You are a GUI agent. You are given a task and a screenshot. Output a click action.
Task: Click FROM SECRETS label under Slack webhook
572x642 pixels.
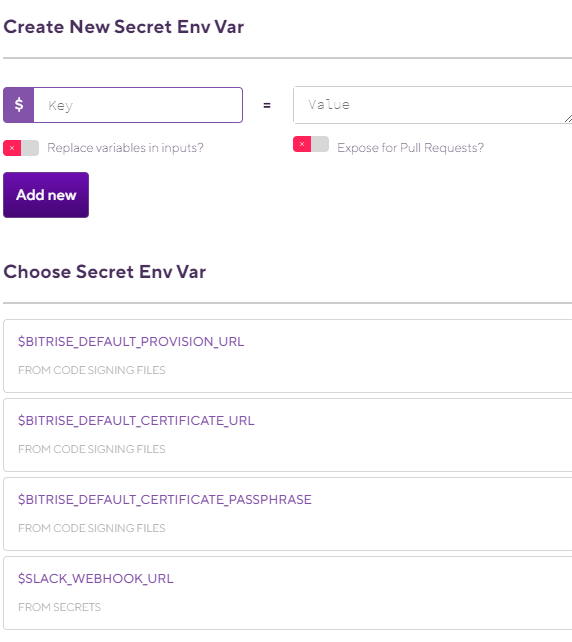click(x=59, y=607)
